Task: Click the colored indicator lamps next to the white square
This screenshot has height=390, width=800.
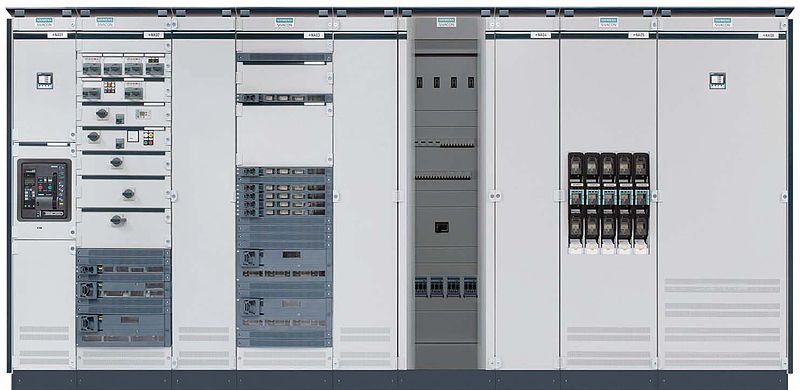Action: (x=148, y=138)
